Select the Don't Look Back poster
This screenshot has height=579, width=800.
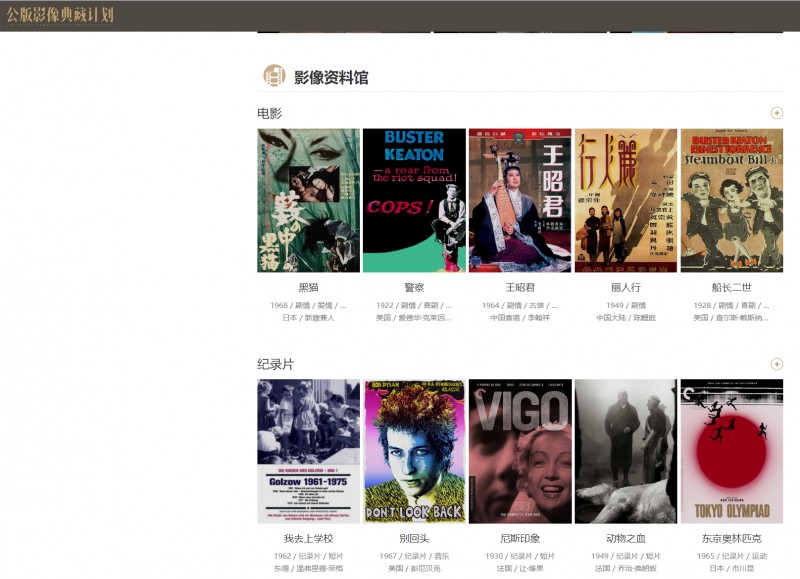[414, 450]
